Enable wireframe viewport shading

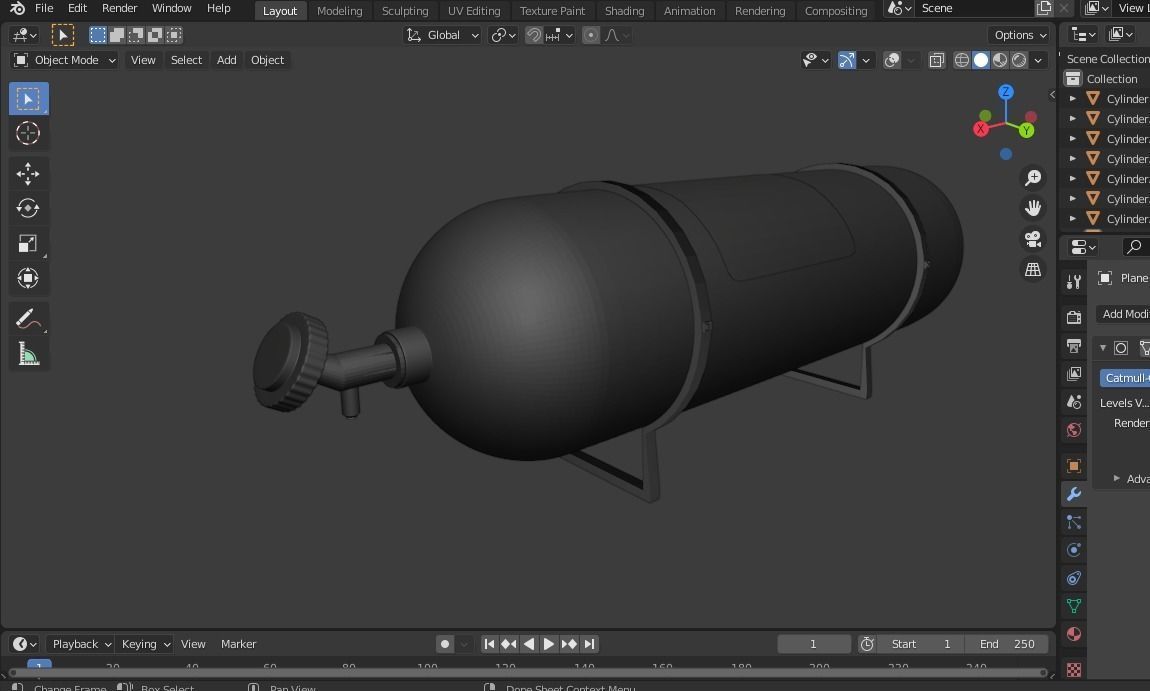961,60
